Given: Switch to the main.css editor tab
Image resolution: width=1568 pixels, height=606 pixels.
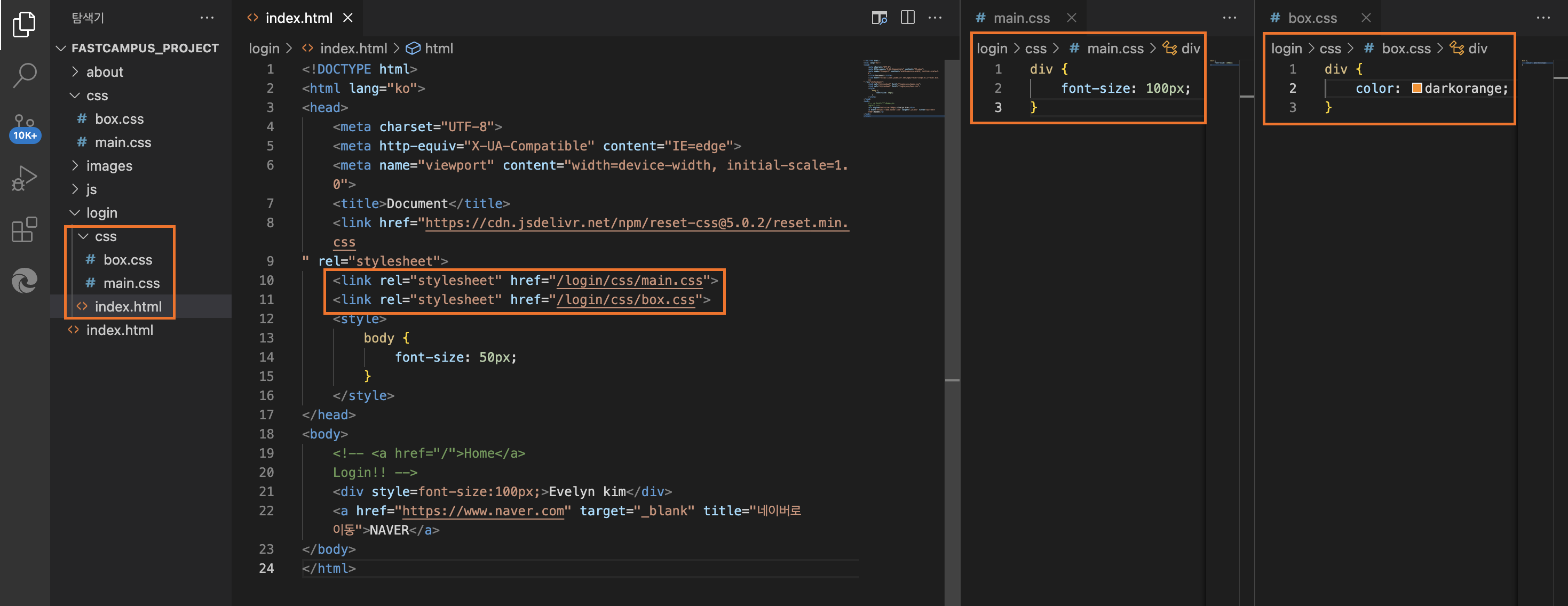Looking at the screenshot, I should tap(1021, 18).
